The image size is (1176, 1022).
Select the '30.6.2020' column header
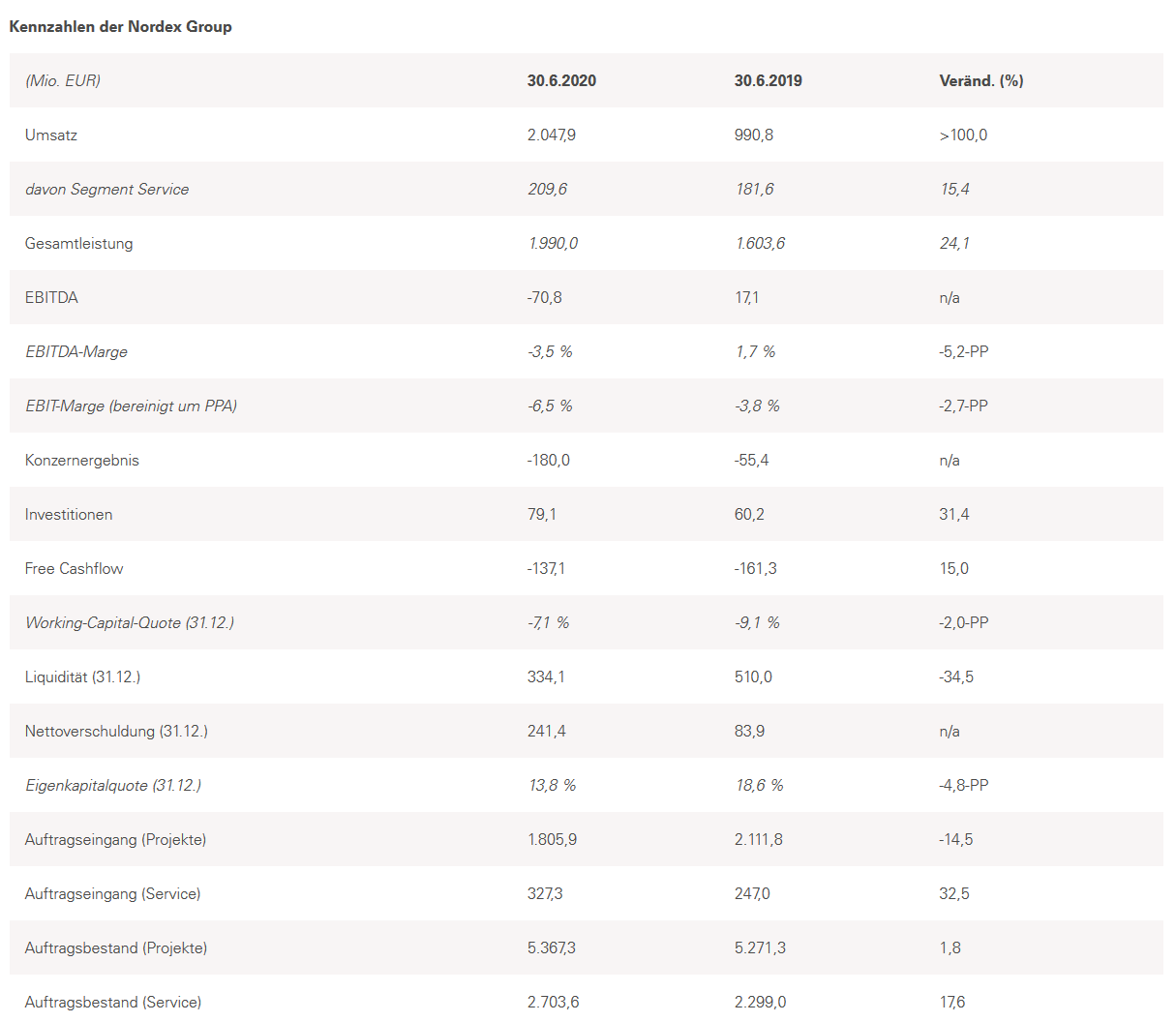(x=561, y=81)
